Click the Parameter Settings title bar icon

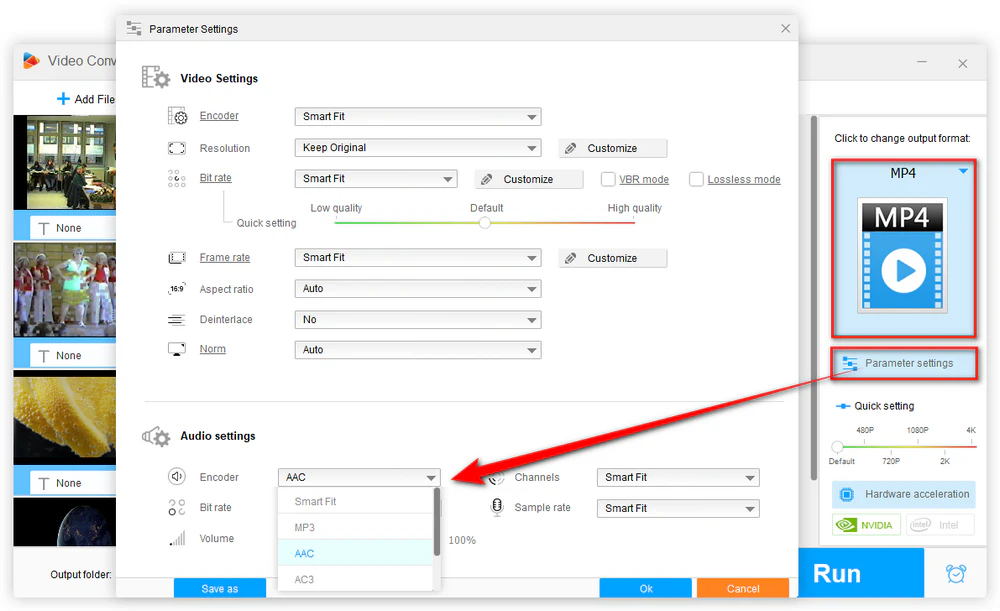[x=134, y=29]
